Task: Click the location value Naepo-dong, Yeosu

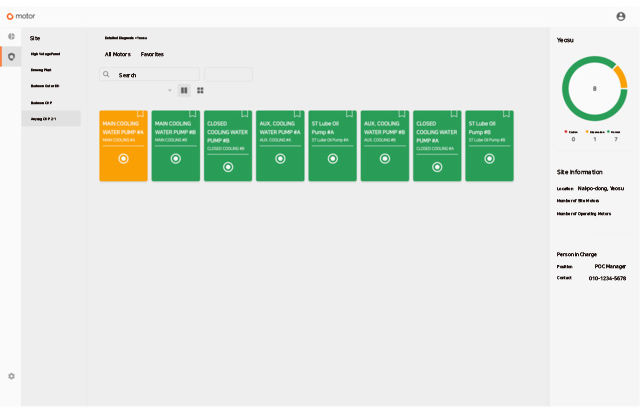Action: [x=601, y=189]
